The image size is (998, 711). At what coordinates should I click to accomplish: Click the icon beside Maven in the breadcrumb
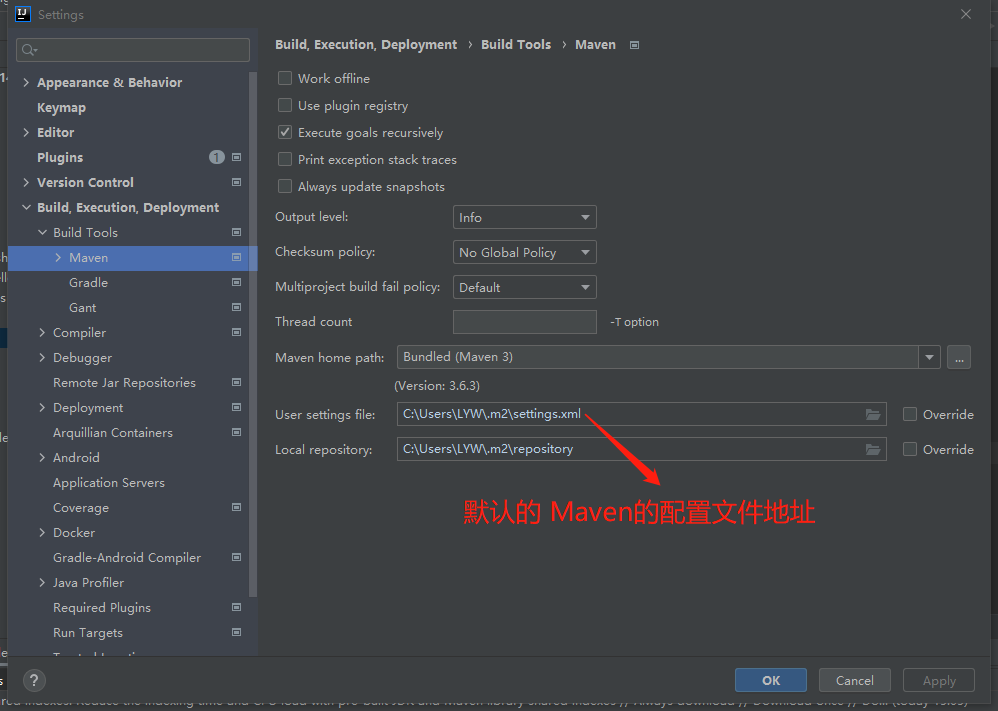(x=633, y=44)
